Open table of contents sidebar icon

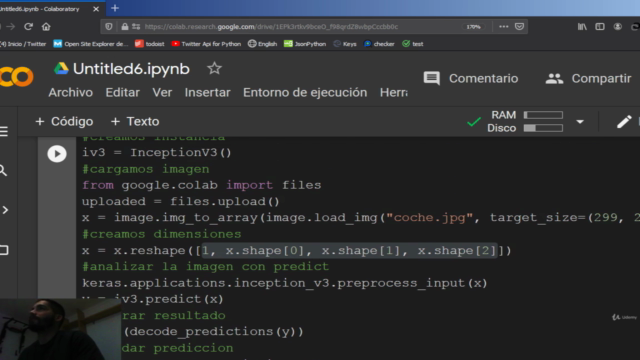point(4,131)
